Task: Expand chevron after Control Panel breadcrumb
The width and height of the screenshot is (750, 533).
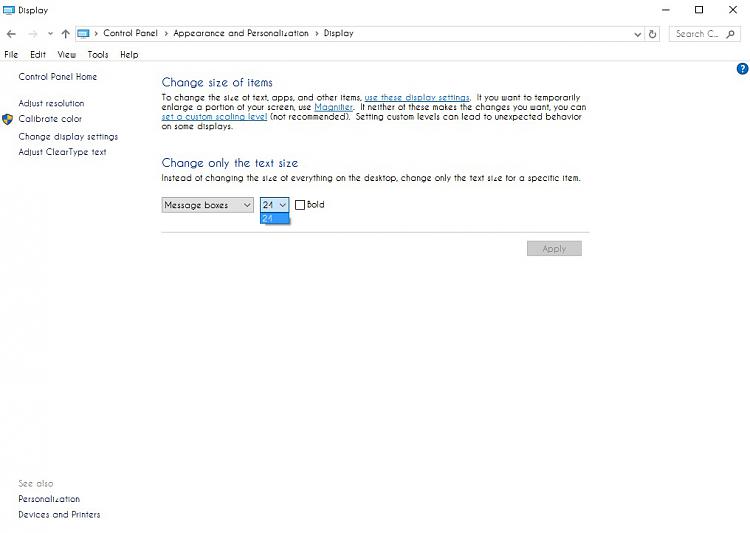Action: pos(166,33)
